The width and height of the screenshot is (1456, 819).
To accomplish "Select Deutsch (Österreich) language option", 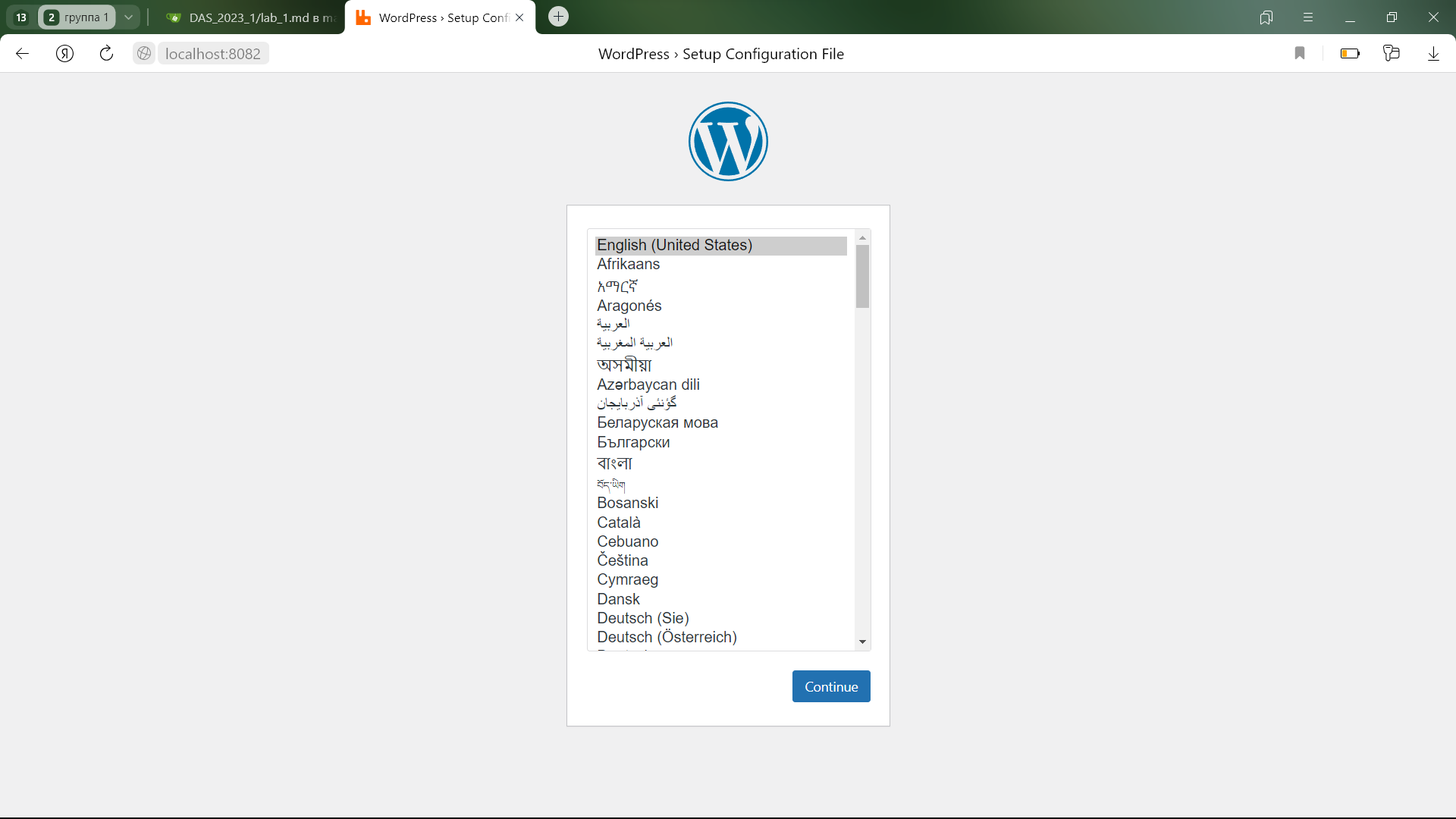I will [x=720, y=637].
